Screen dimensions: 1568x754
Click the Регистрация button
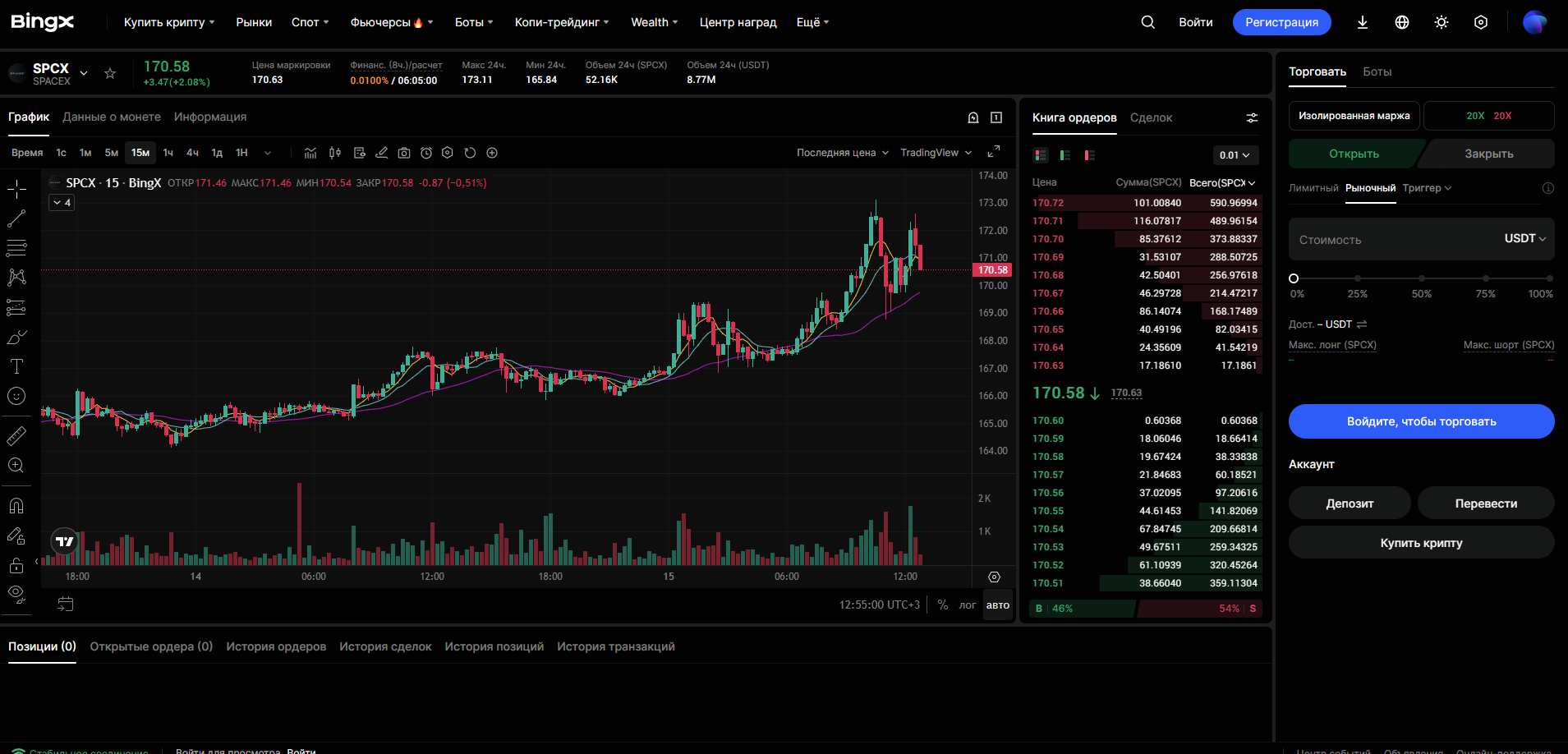pos(1281,22)
